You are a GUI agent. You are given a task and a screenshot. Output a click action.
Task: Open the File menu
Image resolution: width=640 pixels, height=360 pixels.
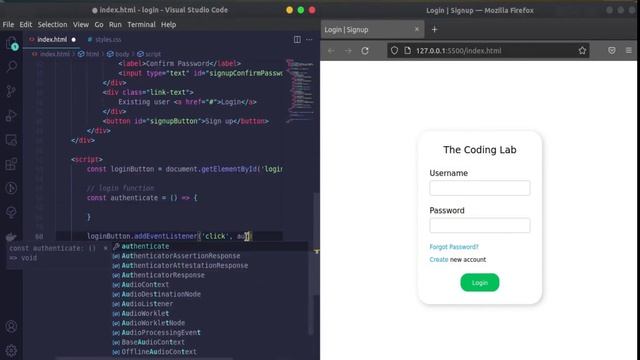tap(8, 24)
